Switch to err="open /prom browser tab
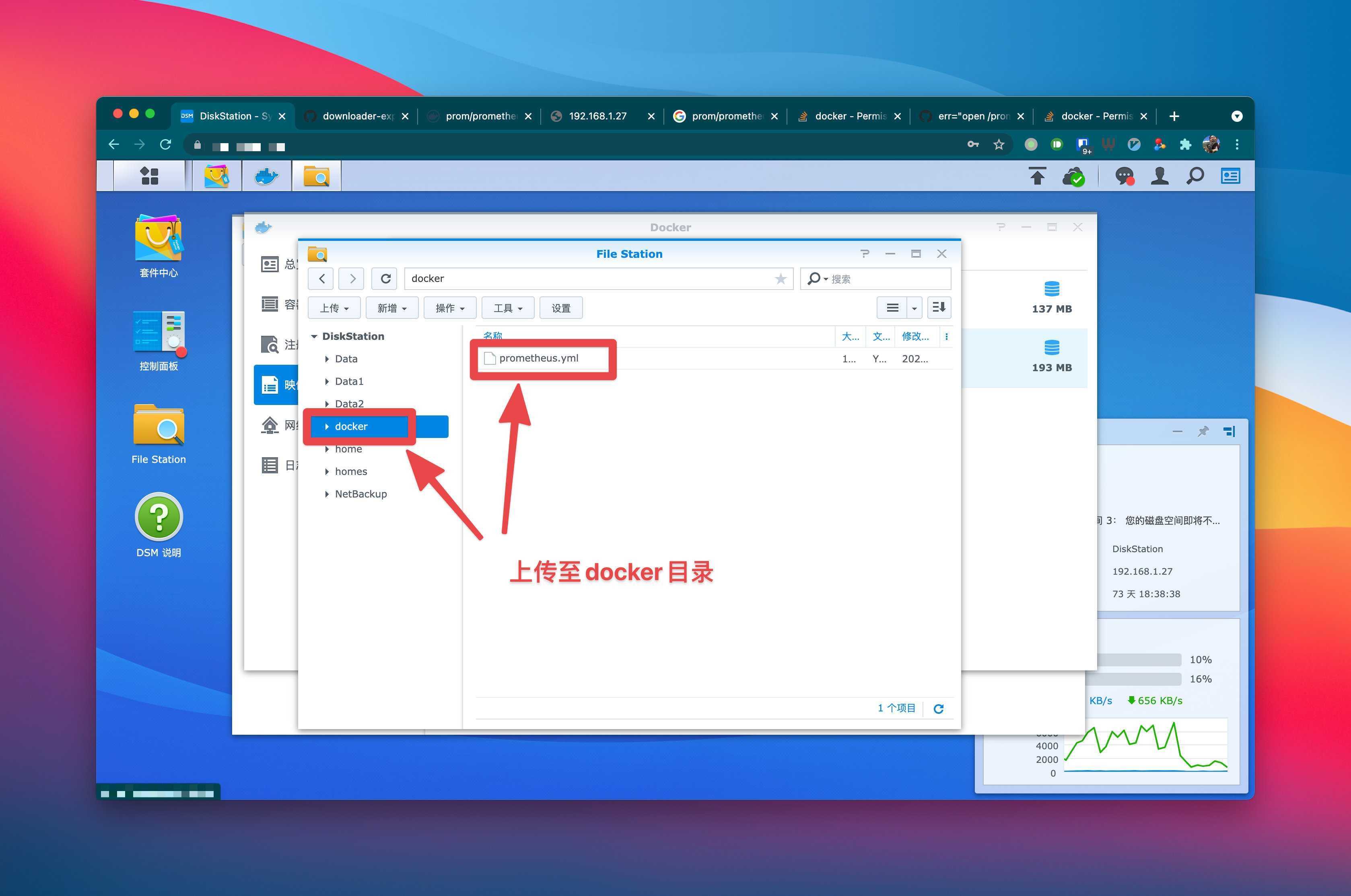 click(x=972, y=116)
